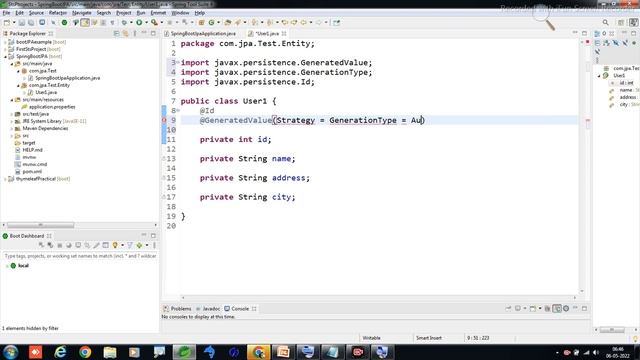Click the New Java Package toolbar icon

pyautogui.click(x=202, y=23)
